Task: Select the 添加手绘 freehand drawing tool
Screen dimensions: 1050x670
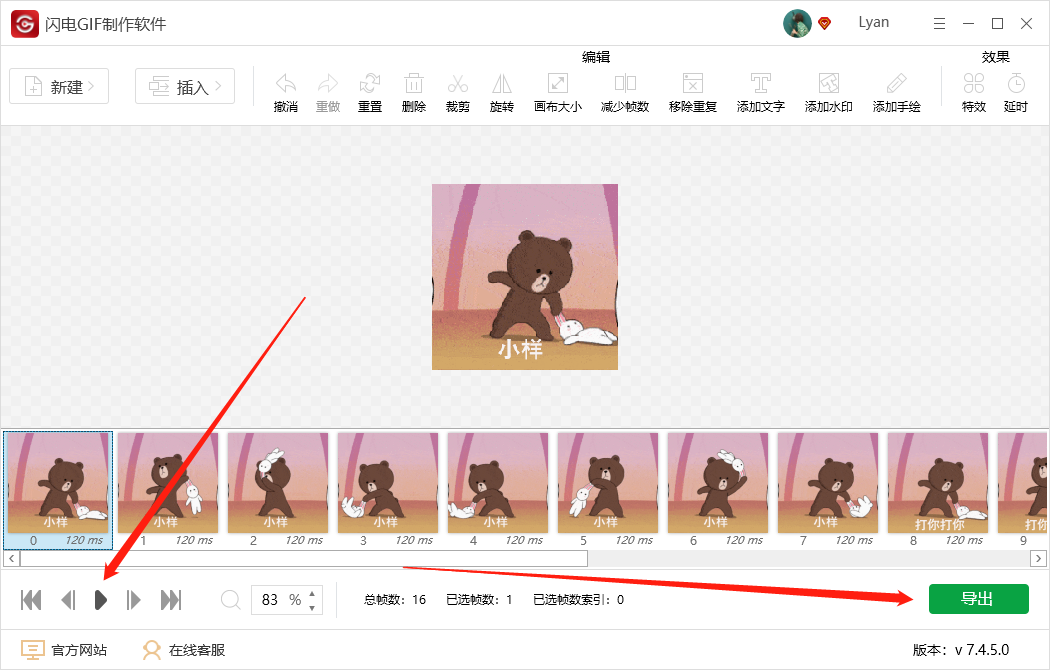Action: (897, 84)
